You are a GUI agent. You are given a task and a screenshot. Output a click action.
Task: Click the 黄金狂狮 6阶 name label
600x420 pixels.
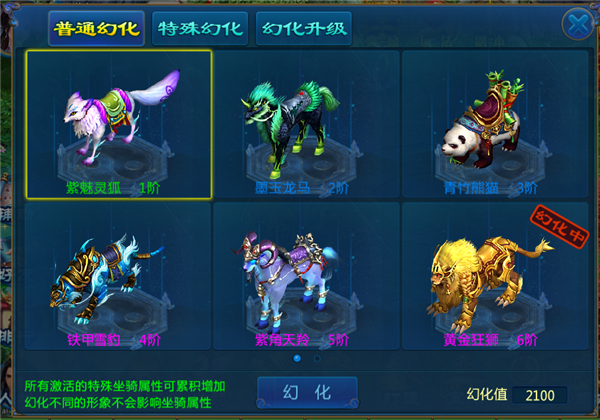click(491, 340)
